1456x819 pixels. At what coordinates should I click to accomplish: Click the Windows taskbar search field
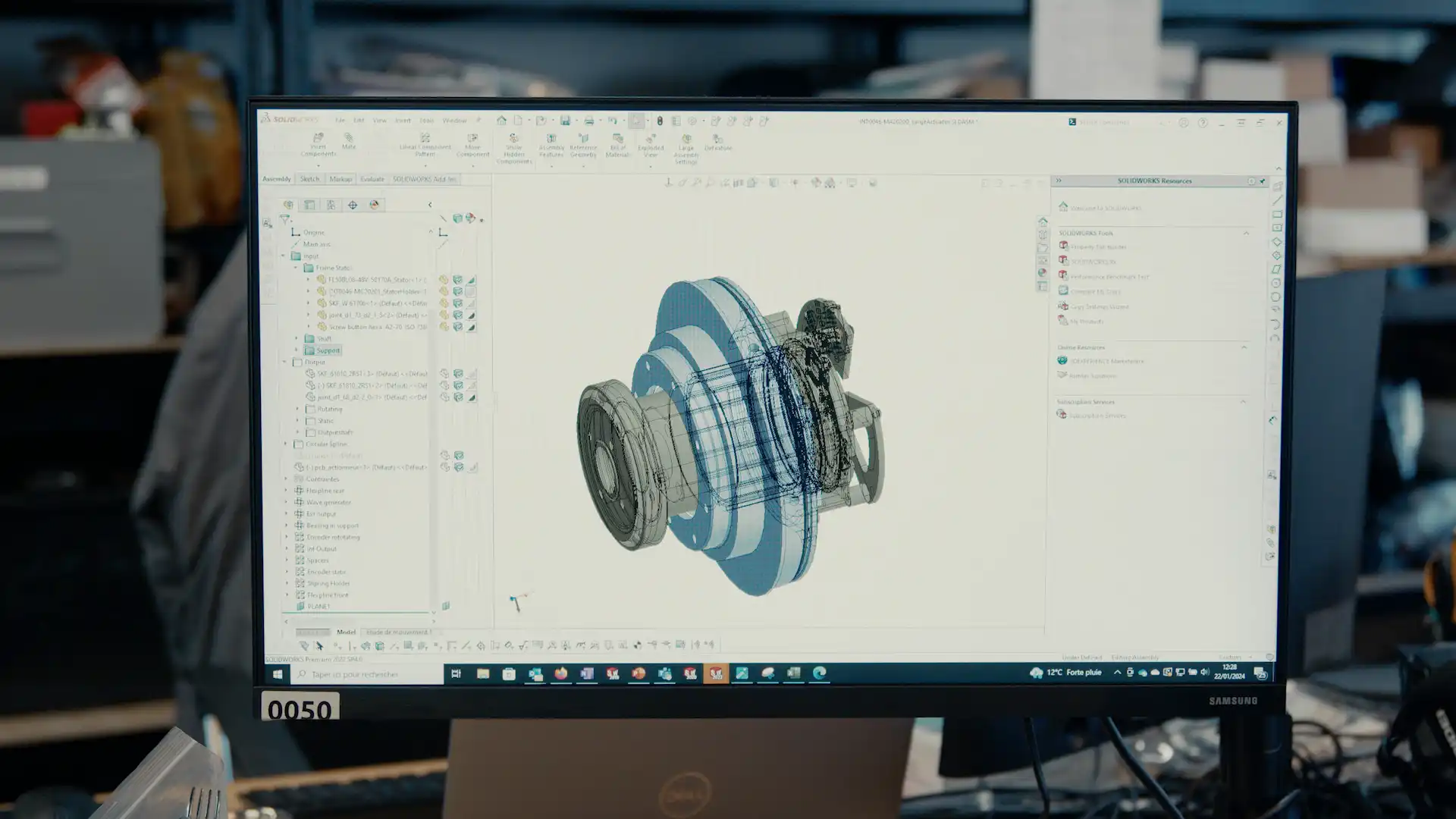[369, 674]
